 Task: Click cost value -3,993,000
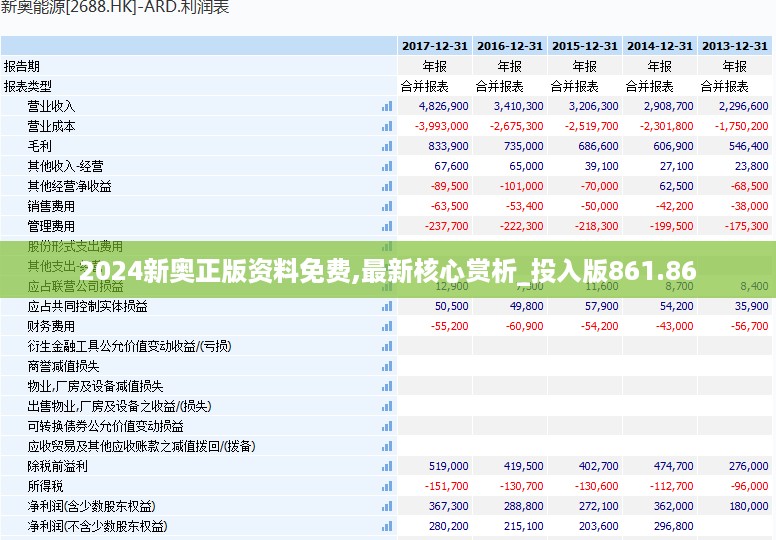(441, 126)
